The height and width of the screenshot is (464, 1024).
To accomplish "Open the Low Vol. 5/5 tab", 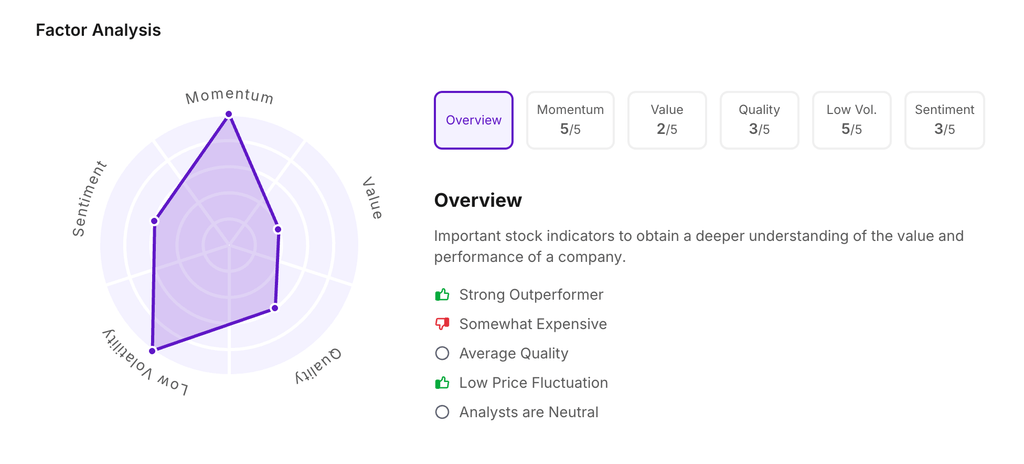I will pos(851,120).
